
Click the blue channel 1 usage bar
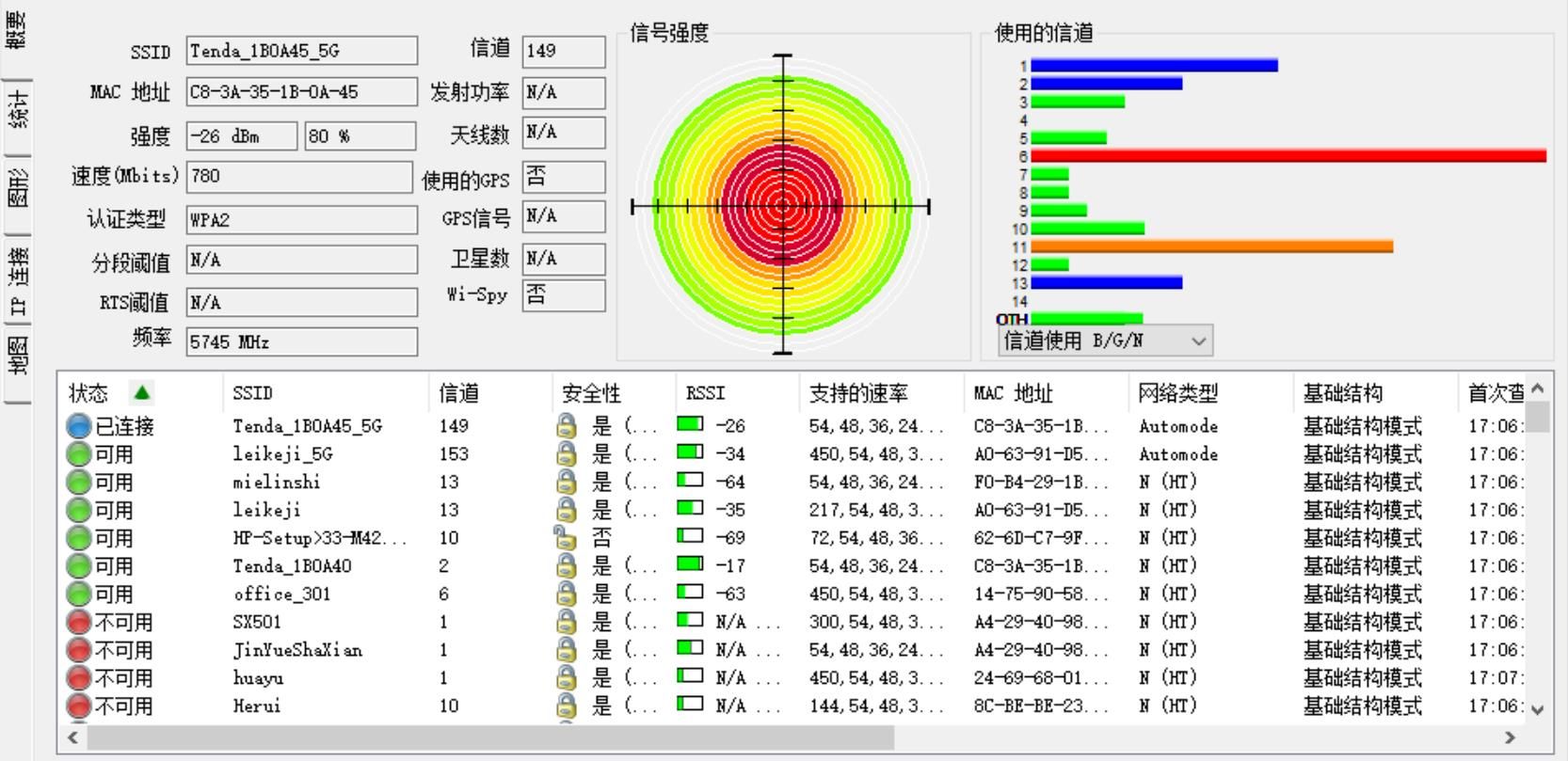1155,66
